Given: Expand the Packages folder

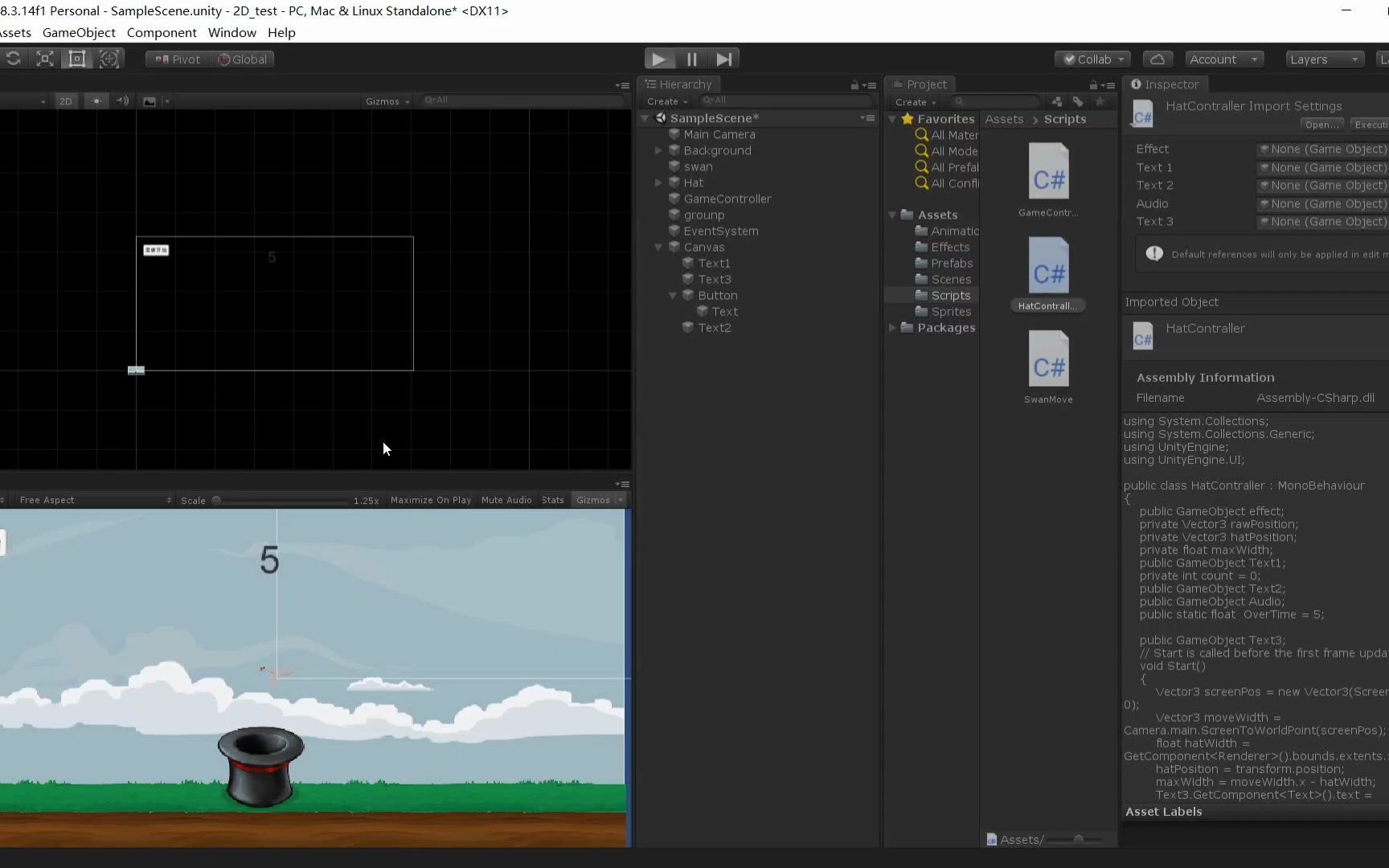Looking at the screenshot, I should coord(892,328).
